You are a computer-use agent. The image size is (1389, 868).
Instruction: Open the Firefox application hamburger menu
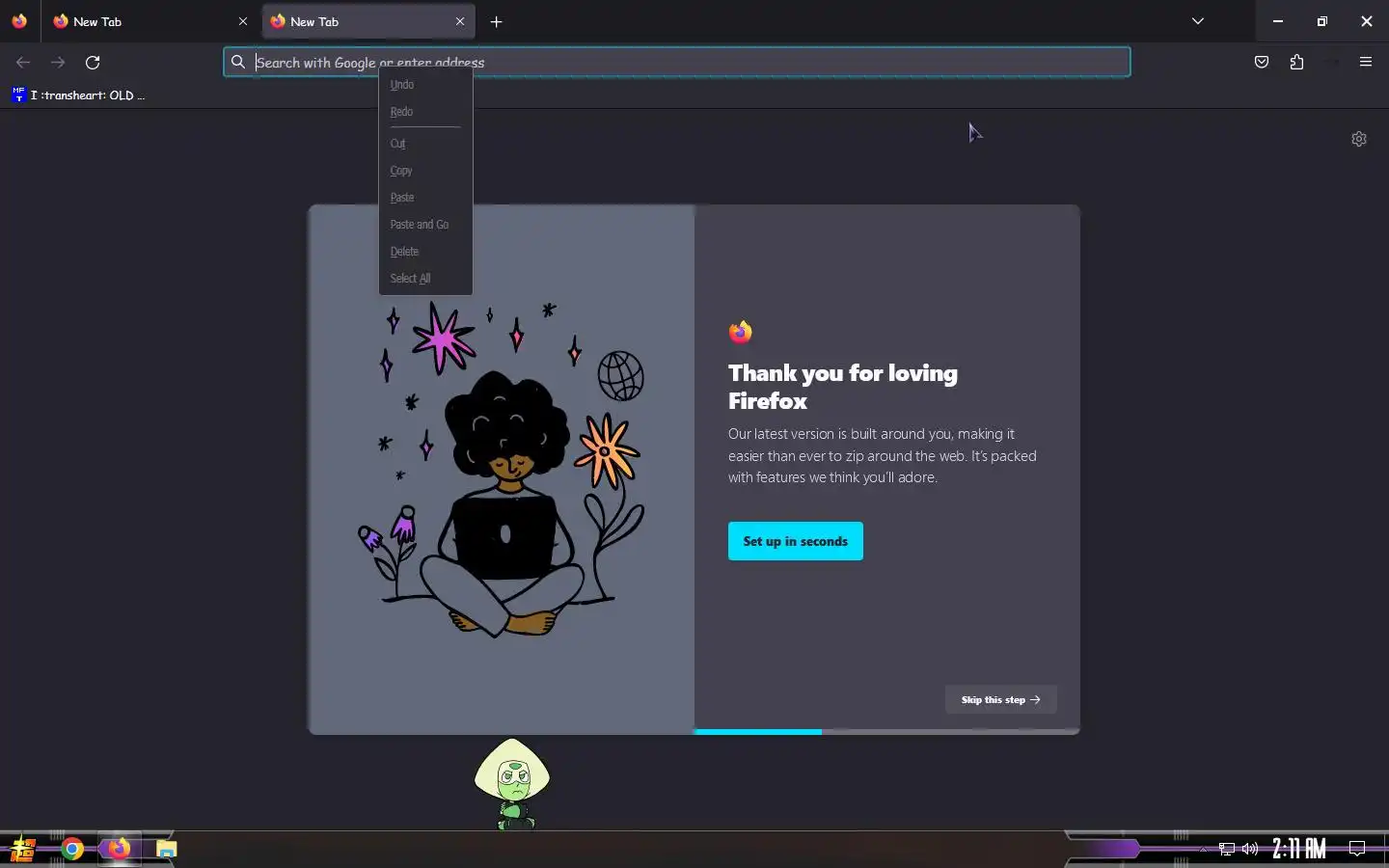pos(1366,63)
